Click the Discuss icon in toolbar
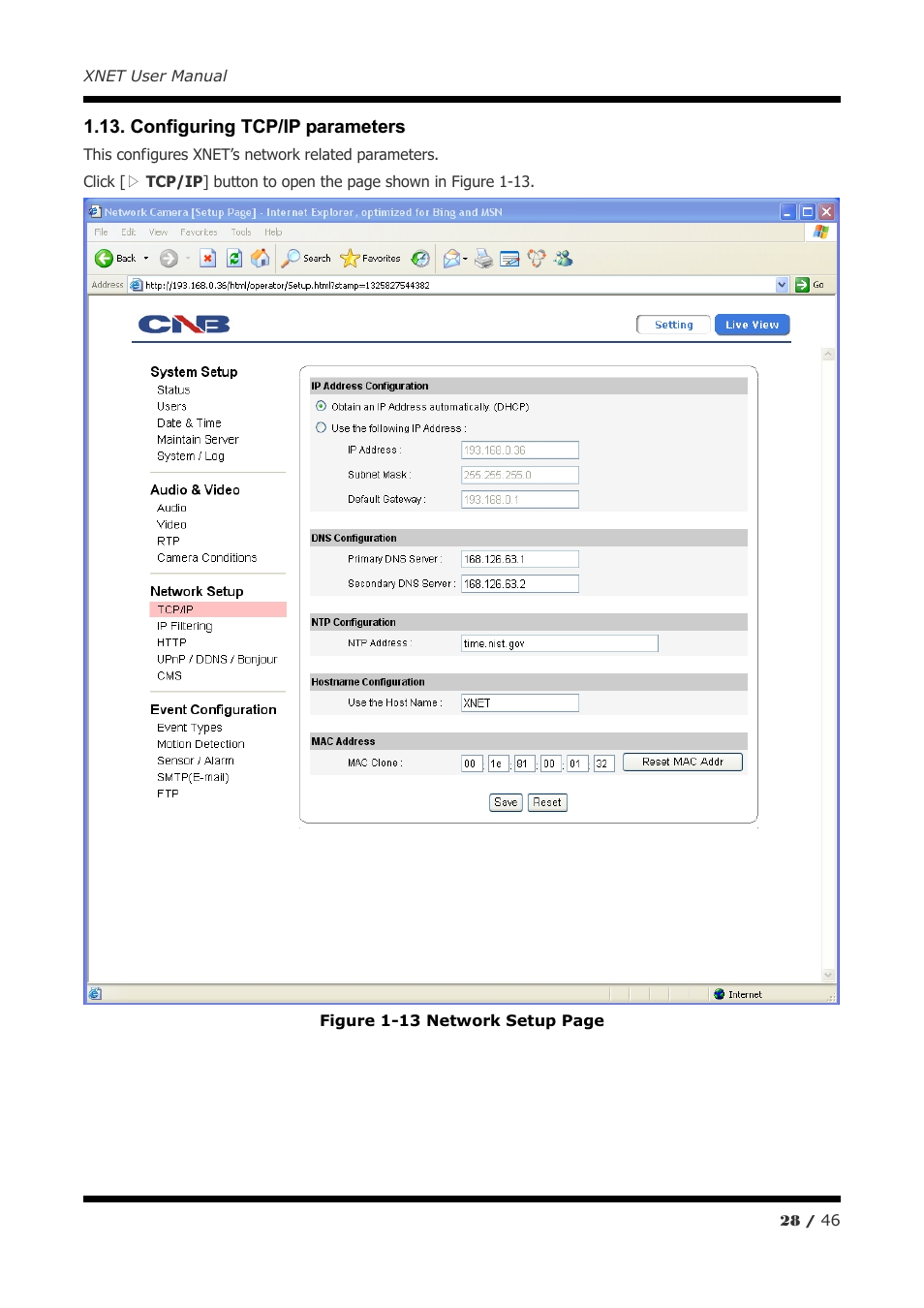The width and height of the screenshot is (924, 1308). point(537,259)
